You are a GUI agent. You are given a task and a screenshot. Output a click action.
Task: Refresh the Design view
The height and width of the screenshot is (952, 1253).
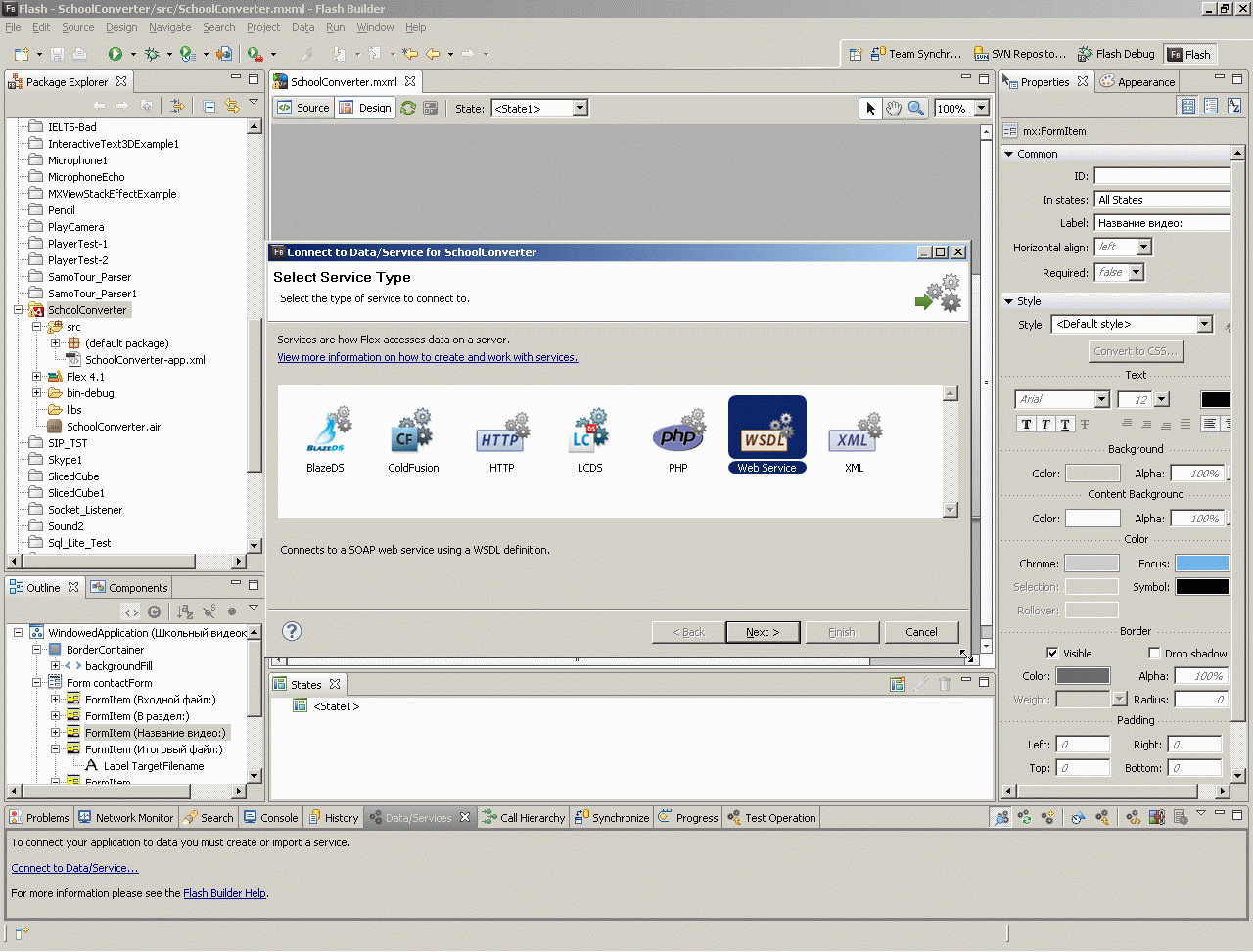408,109
